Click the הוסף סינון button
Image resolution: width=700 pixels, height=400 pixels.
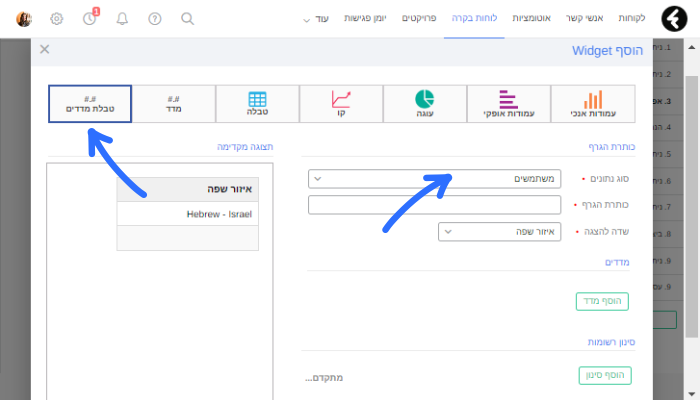pyautogui.click(x=605, y=375)
